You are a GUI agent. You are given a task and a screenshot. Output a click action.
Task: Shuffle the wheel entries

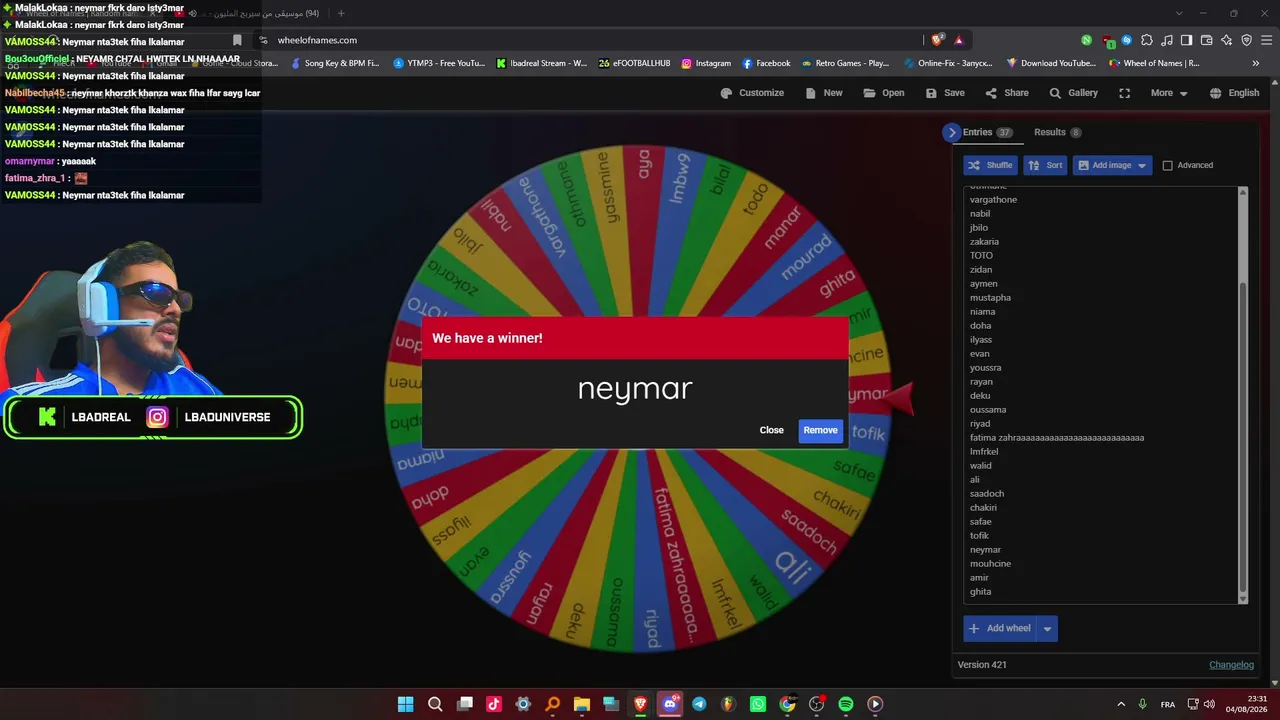click(990, 165)
